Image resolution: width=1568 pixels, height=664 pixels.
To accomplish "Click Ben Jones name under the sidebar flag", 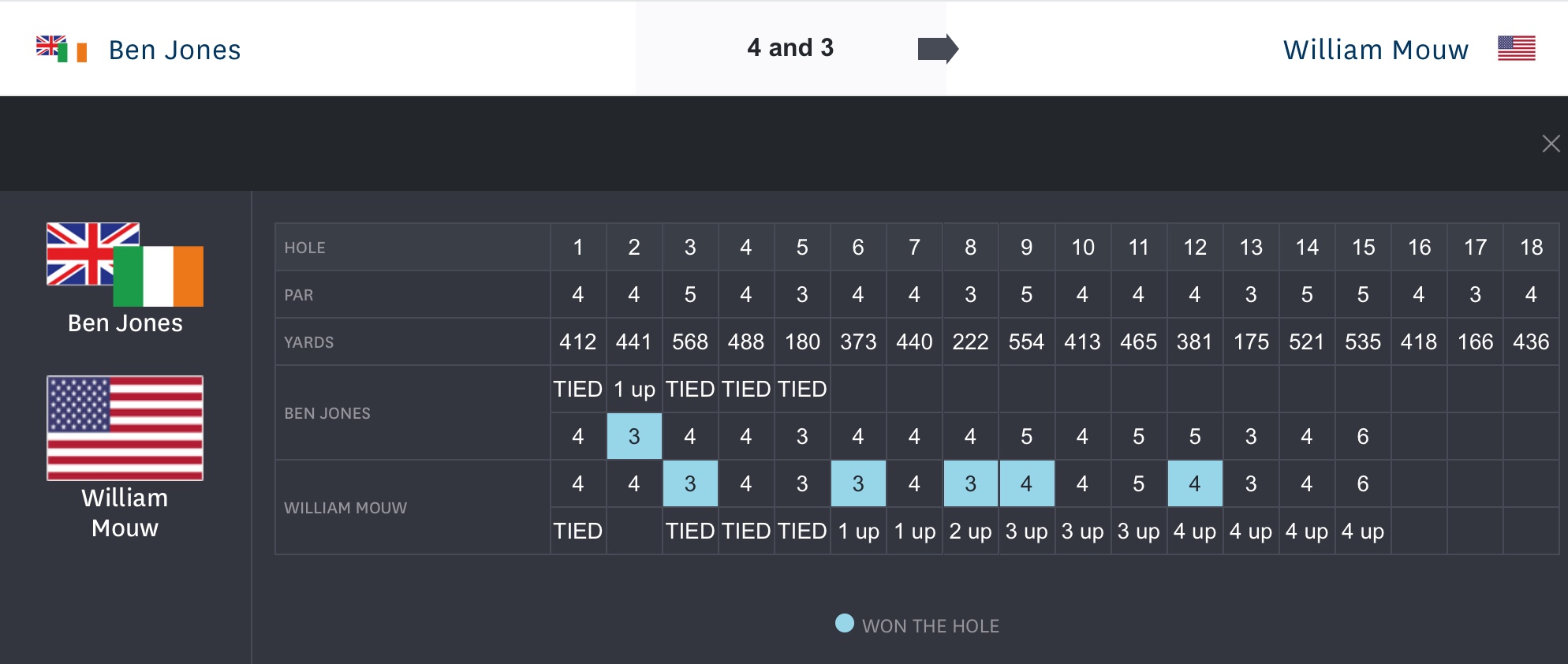I will tap(125, 323).
